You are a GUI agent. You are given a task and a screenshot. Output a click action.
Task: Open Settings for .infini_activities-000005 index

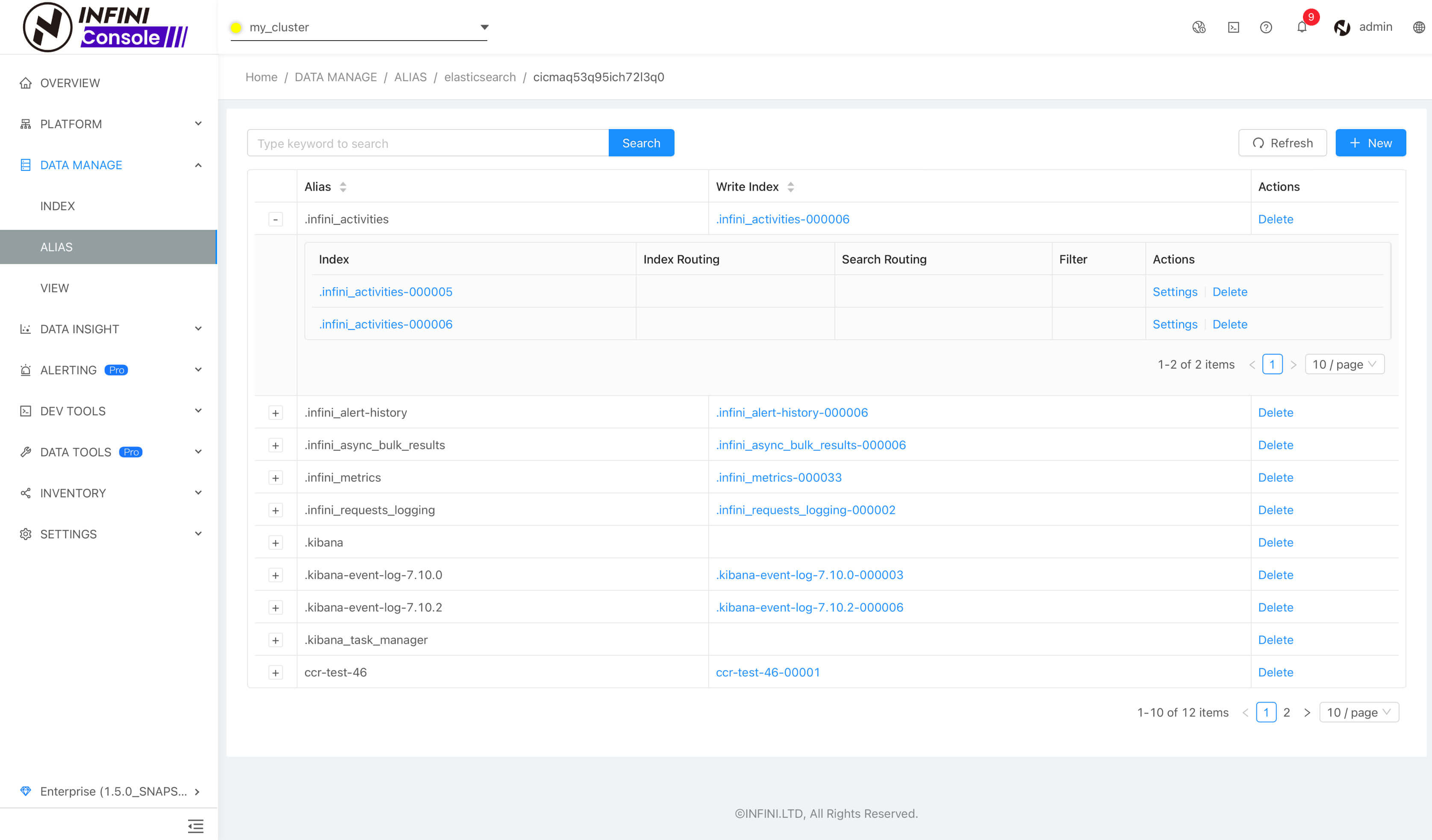(1175, 292)
